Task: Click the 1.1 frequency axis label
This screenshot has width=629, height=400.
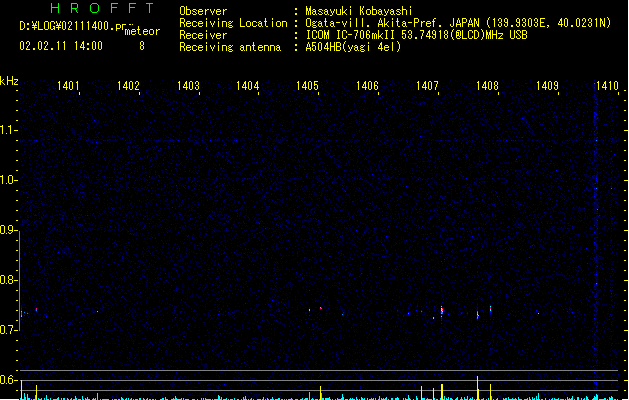Action: click(8, 130)
